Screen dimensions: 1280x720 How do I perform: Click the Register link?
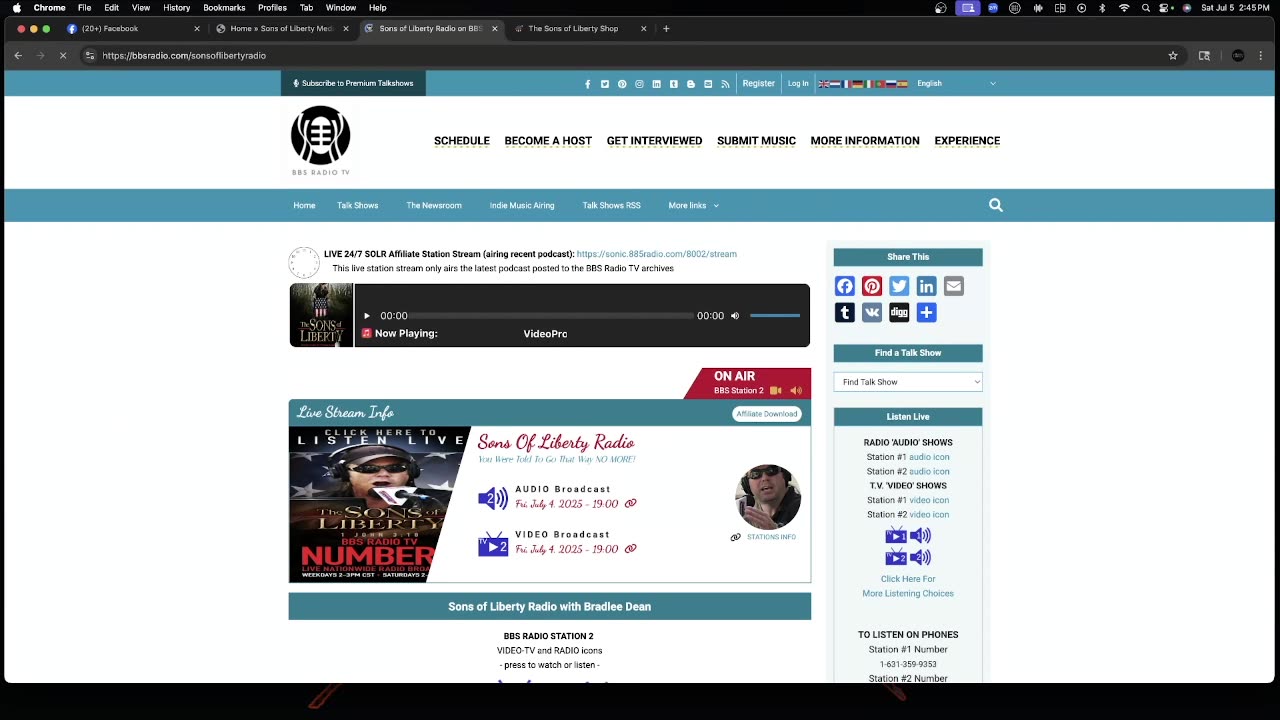point(758,84)
